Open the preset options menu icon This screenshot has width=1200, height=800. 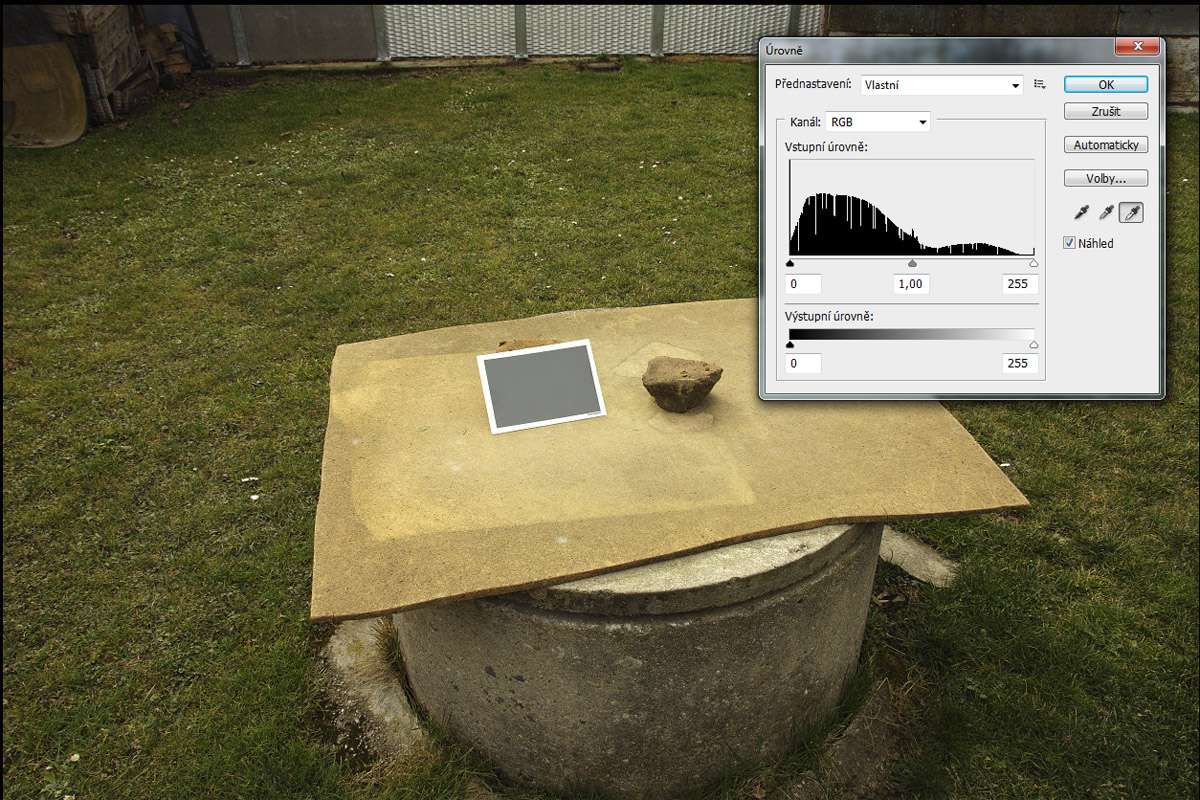click(1040, 85)
